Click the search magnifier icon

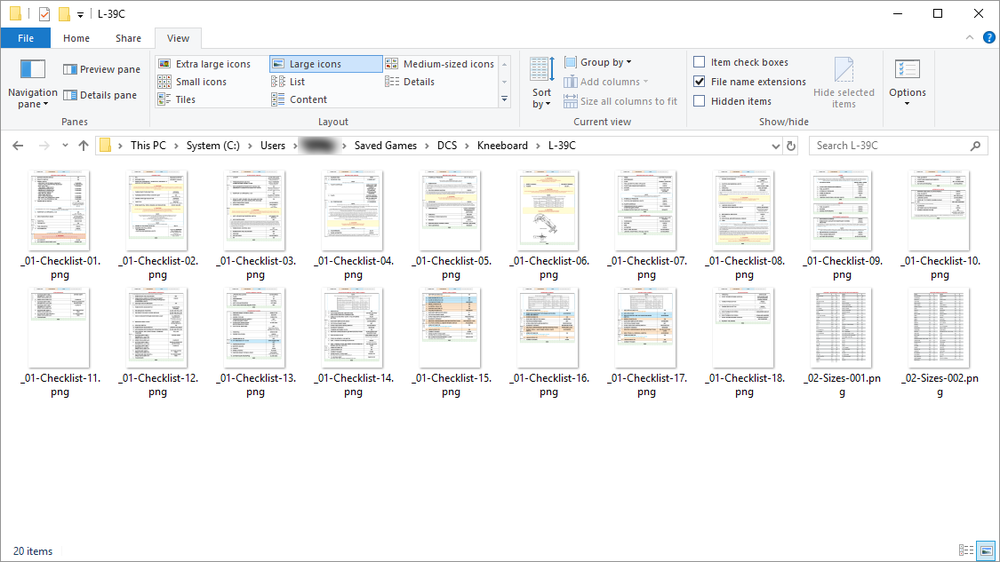[975, 145]
